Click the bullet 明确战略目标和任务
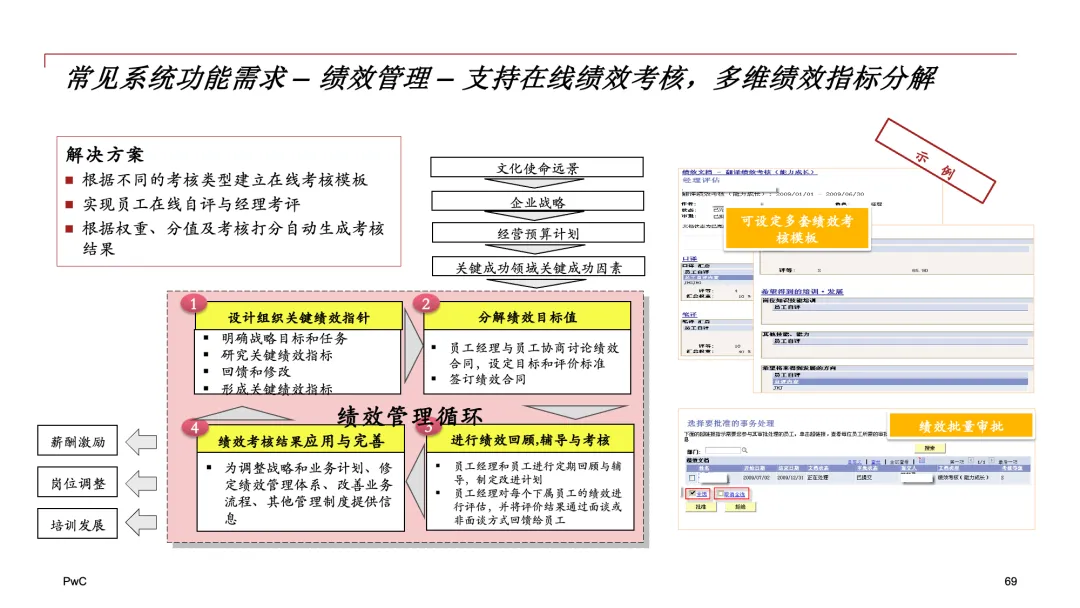Screen dimensions: 1080x608 click(x=284, y=338)
